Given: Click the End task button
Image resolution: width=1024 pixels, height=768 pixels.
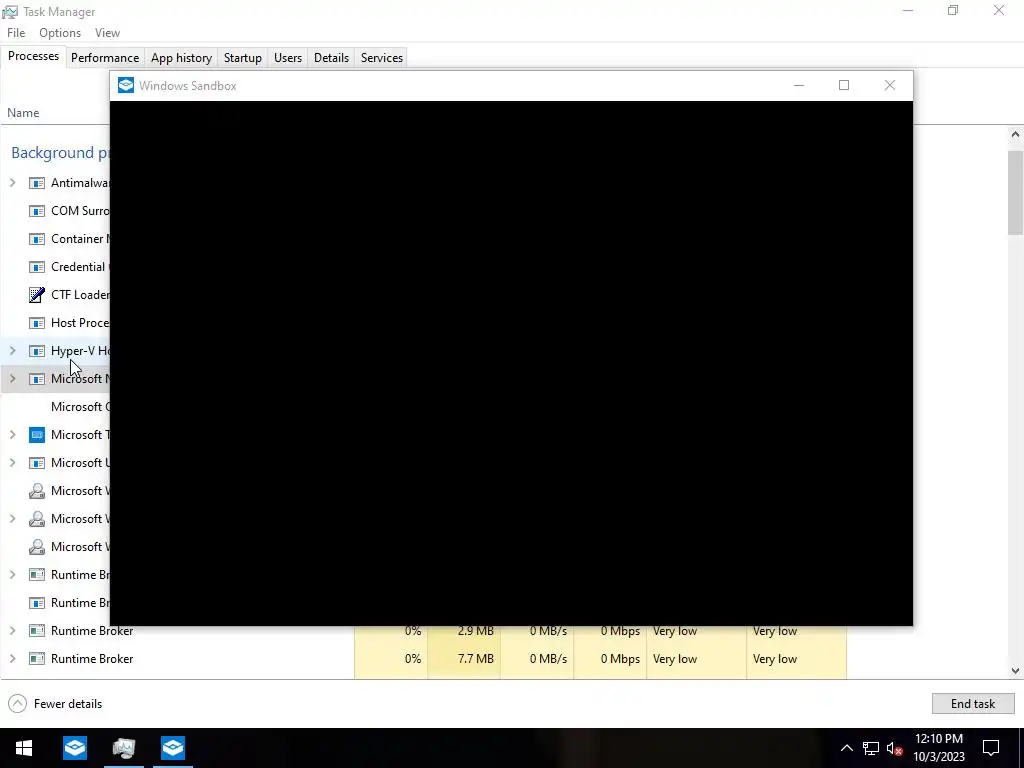Looking at the screenshot, I should (x=972, y=704).
